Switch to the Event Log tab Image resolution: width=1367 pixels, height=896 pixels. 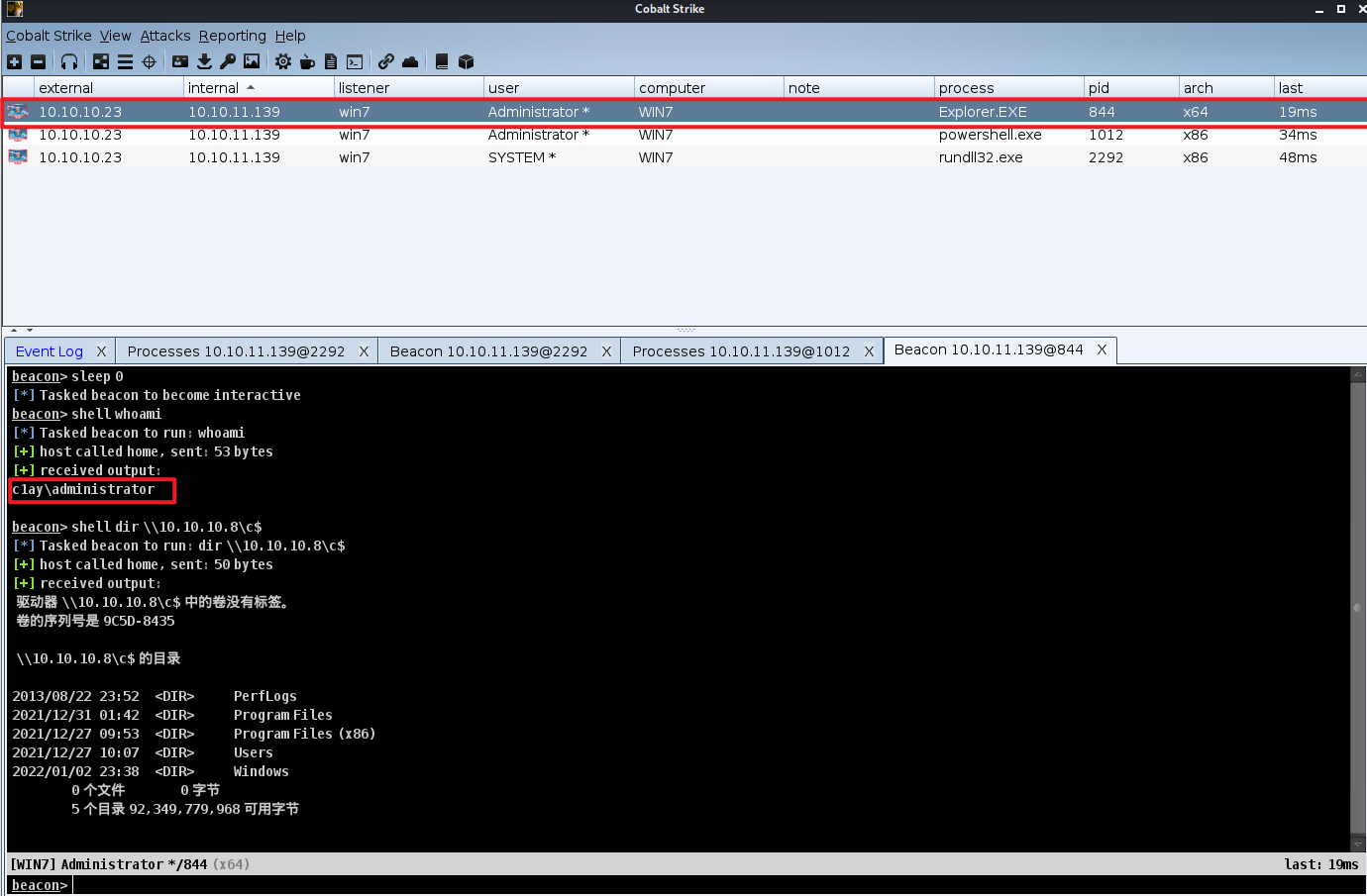50,351
